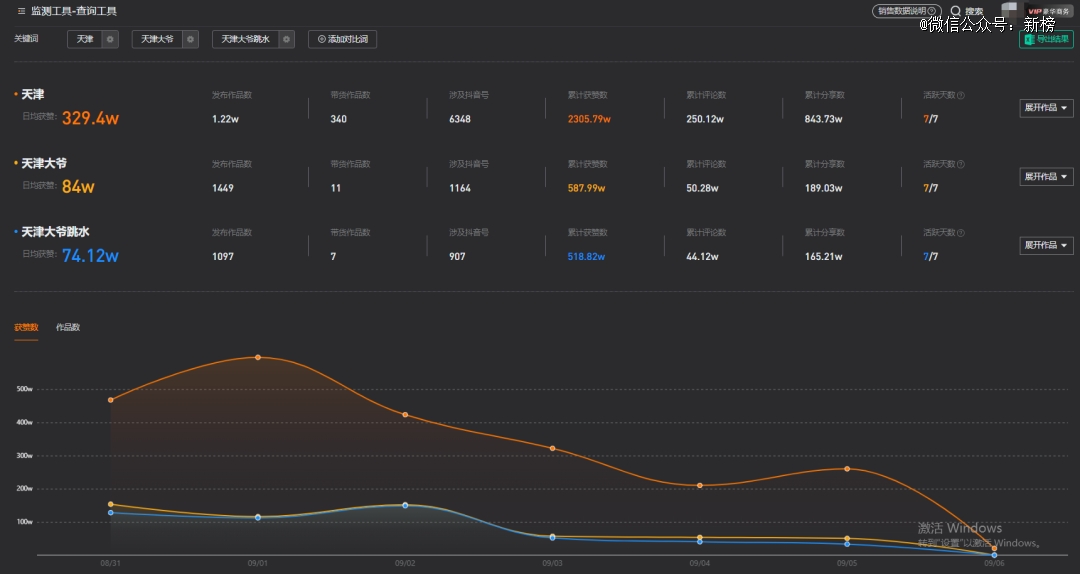This screenshot has height=574, width=1080.
Task: Click the gear icon on 天津 keyword
Action: click(x=110, y=39)
